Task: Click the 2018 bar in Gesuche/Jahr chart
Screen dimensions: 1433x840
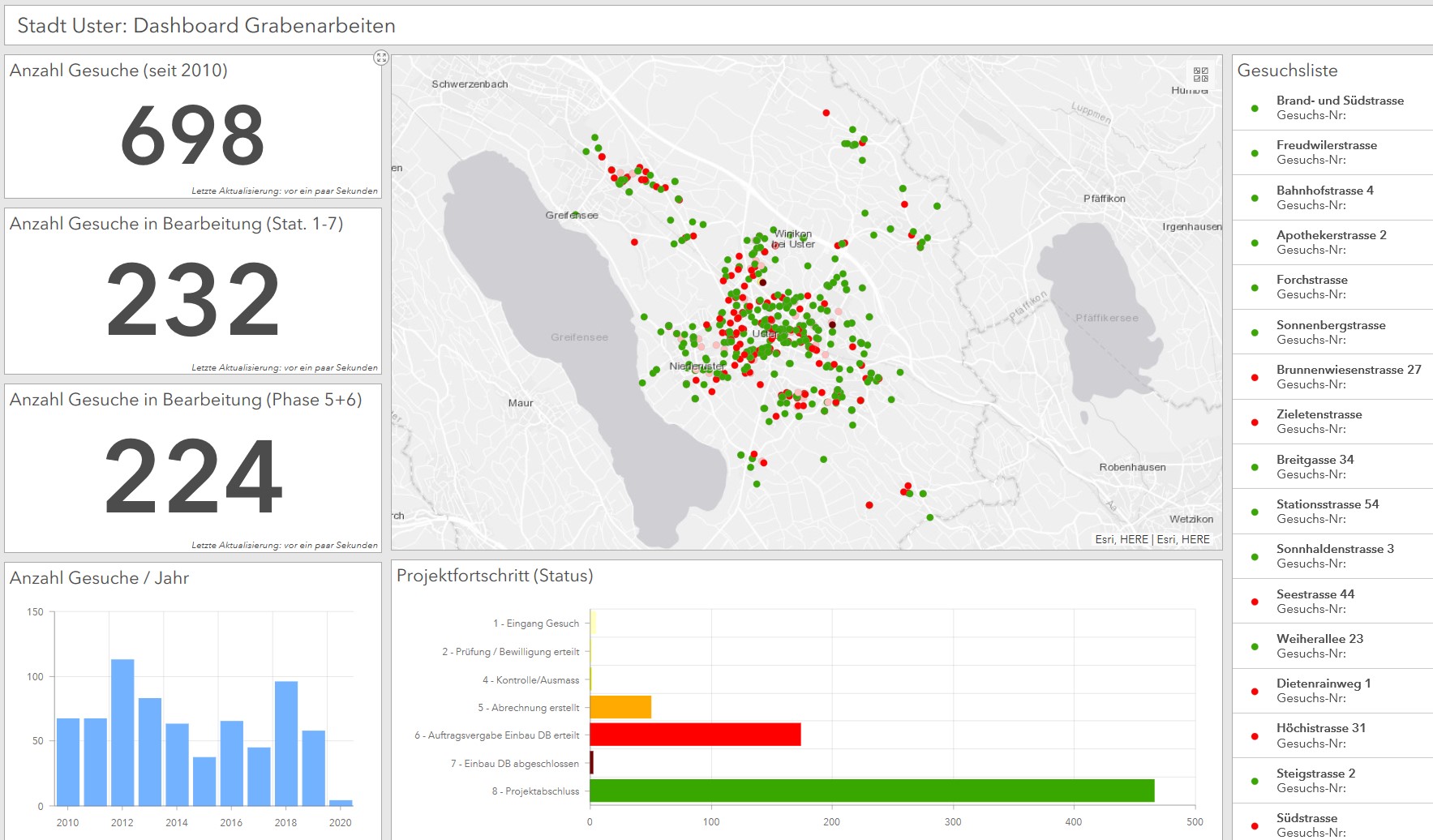Action: click(x=285, y=743)
